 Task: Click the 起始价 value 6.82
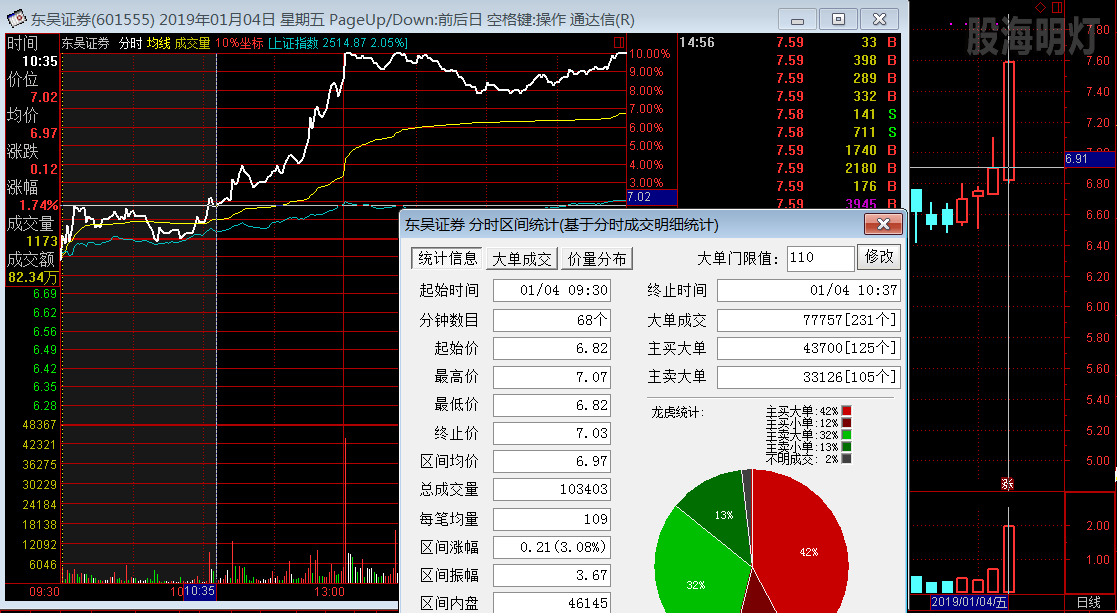(x=551, y=348)
